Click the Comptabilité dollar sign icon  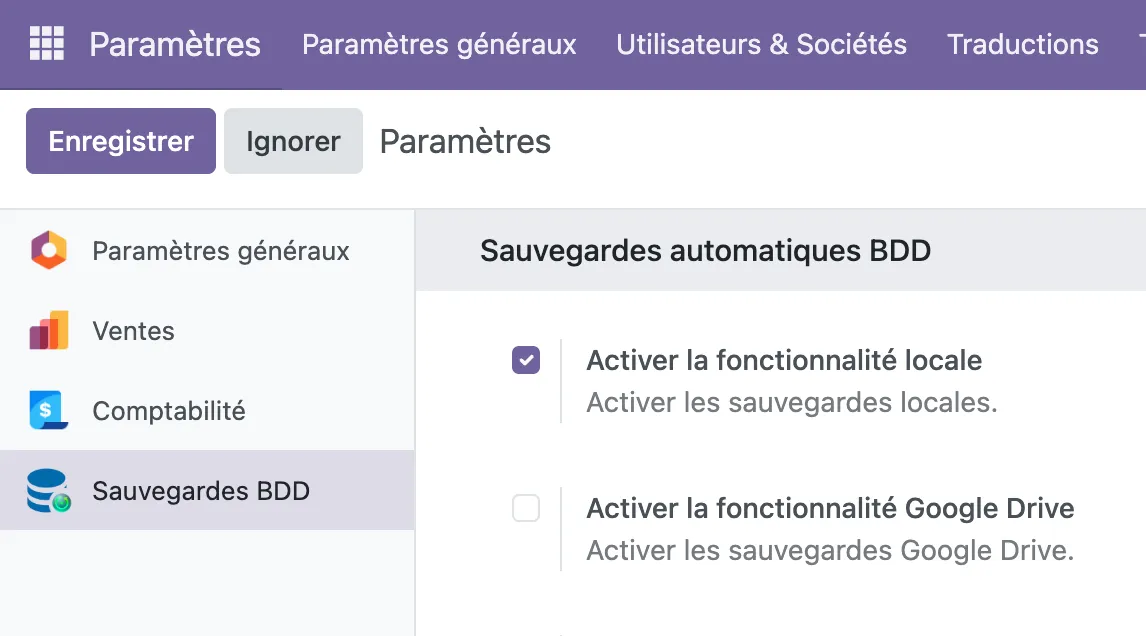(x=49, y=410)
